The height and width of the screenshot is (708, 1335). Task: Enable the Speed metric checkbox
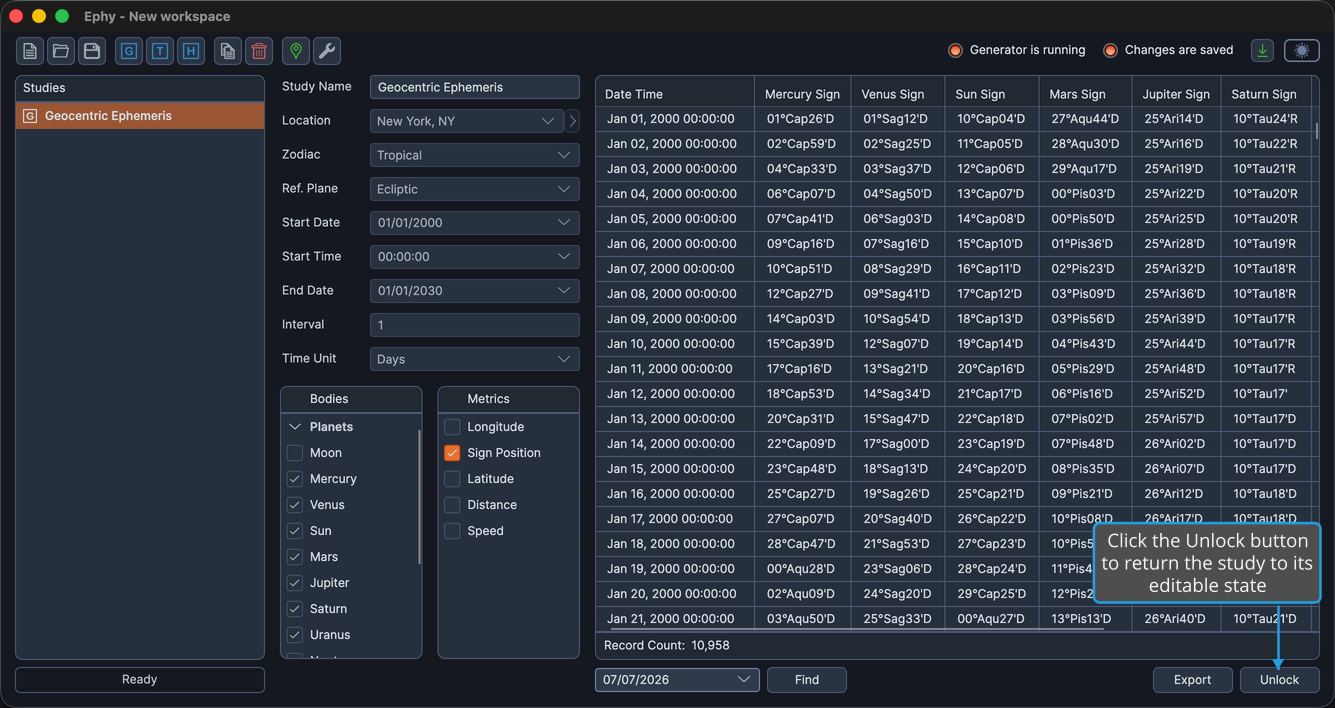tap(452, 531)
